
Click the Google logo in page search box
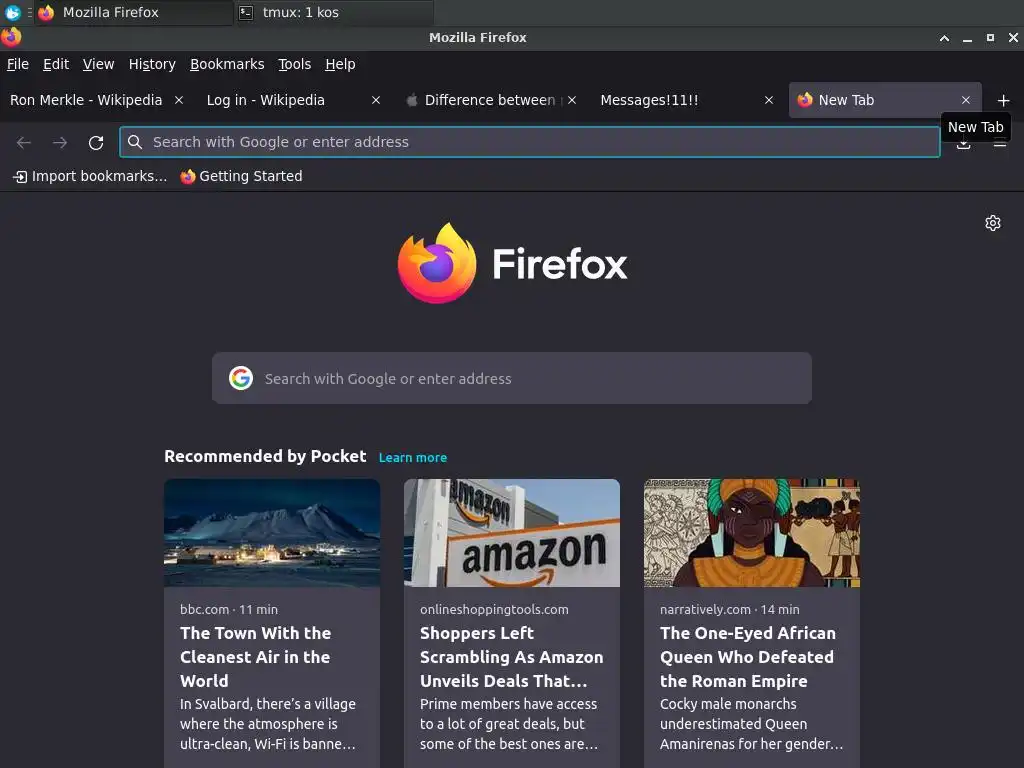click(241, 378)
